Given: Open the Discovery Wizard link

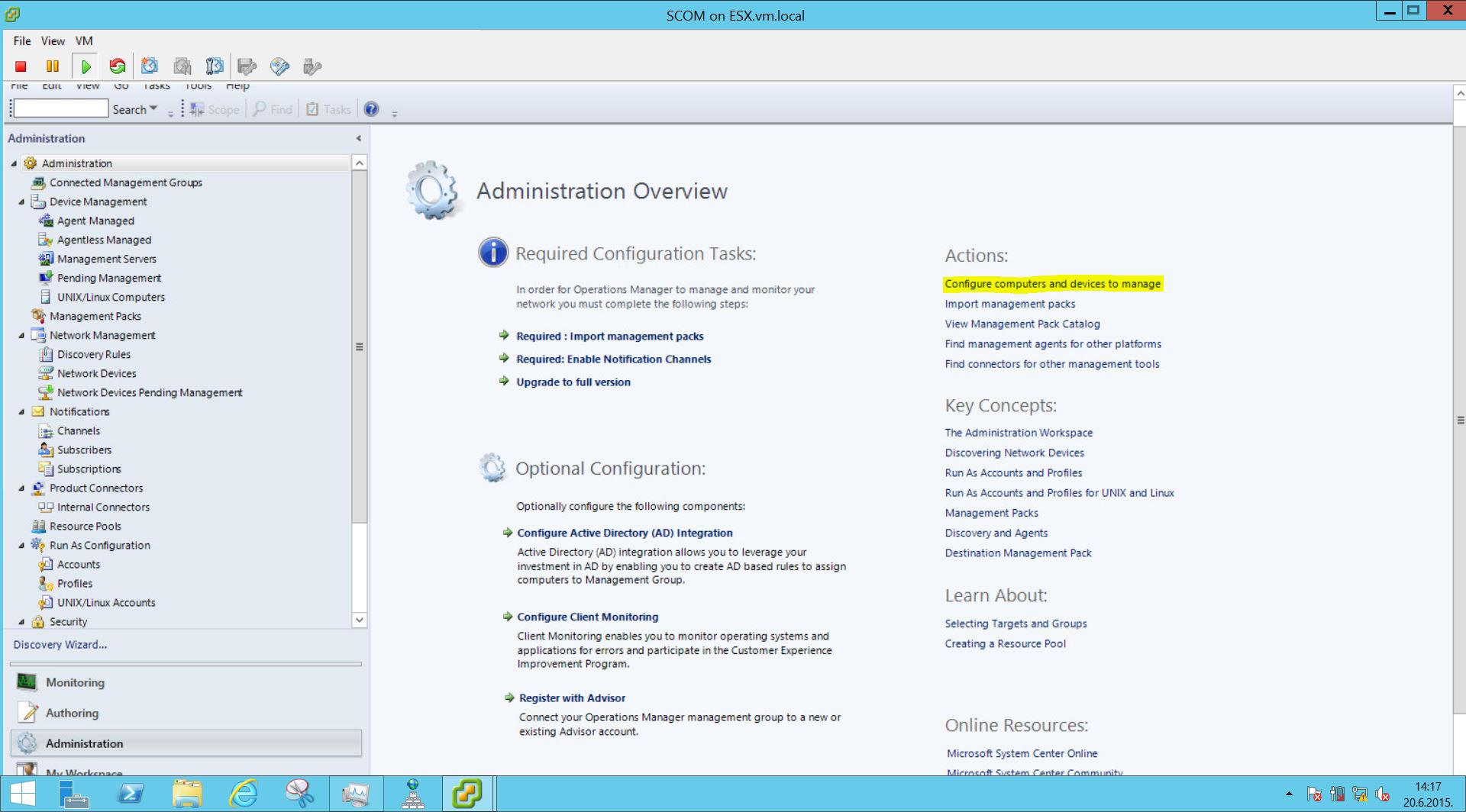Looking at the screenshot, I should (60, 645).
